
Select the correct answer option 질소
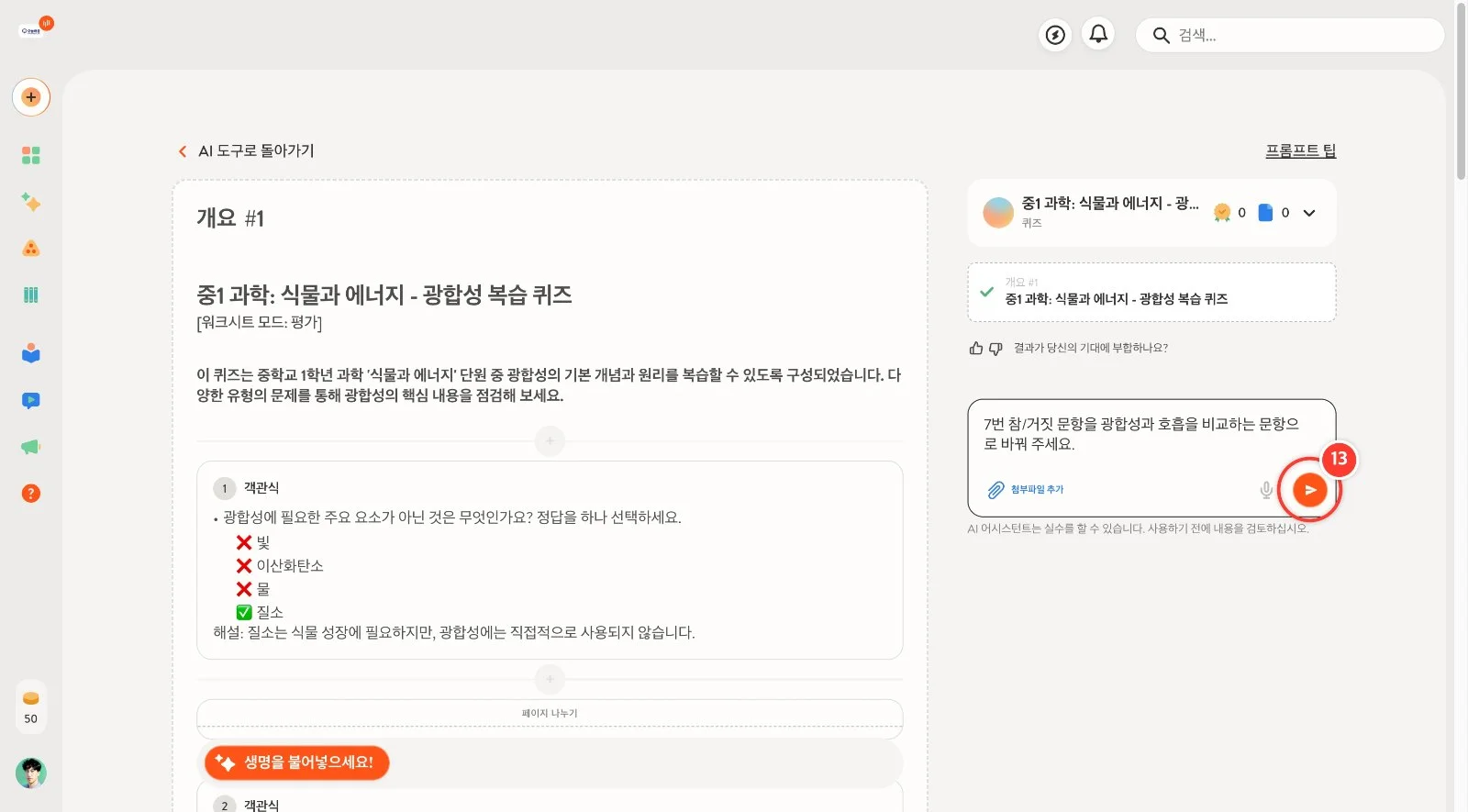click(x=260, y=612)
